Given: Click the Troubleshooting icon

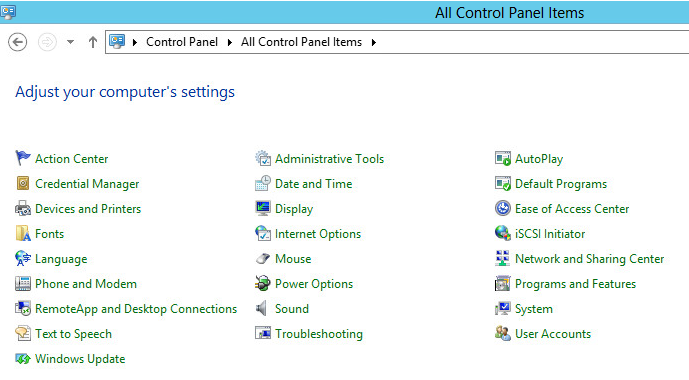Looking at the screenshot, I should pyautogui.click(x=263, y=333).
